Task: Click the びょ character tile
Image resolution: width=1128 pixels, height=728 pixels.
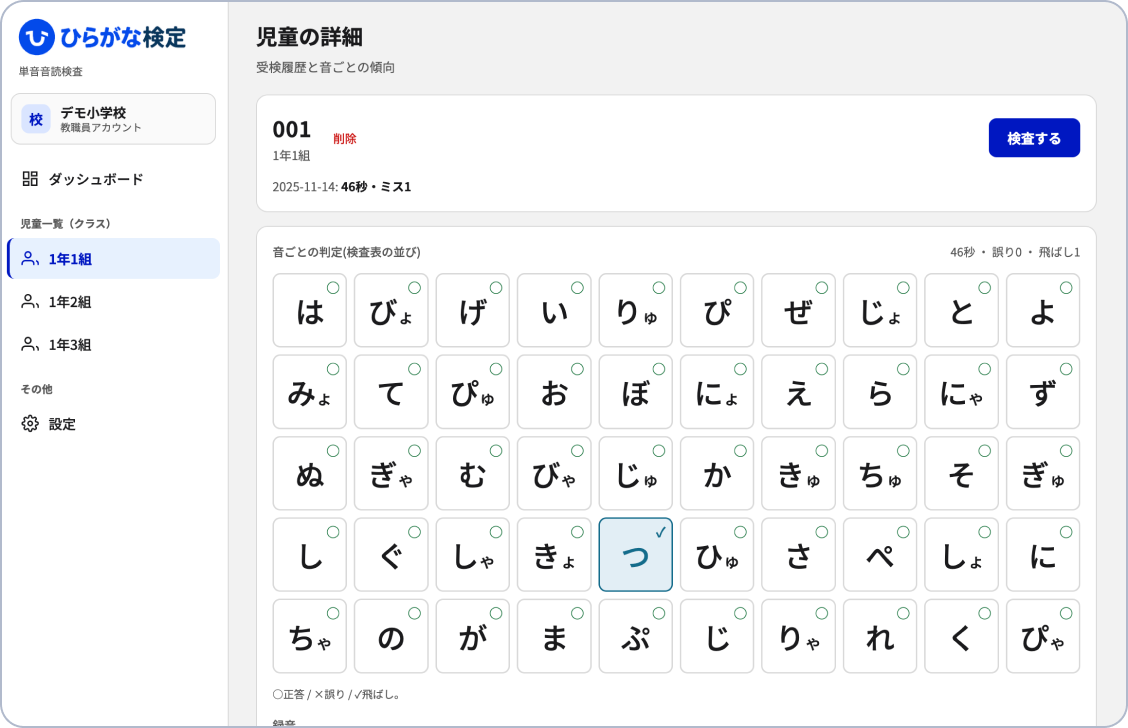Action: coord(391,310)
